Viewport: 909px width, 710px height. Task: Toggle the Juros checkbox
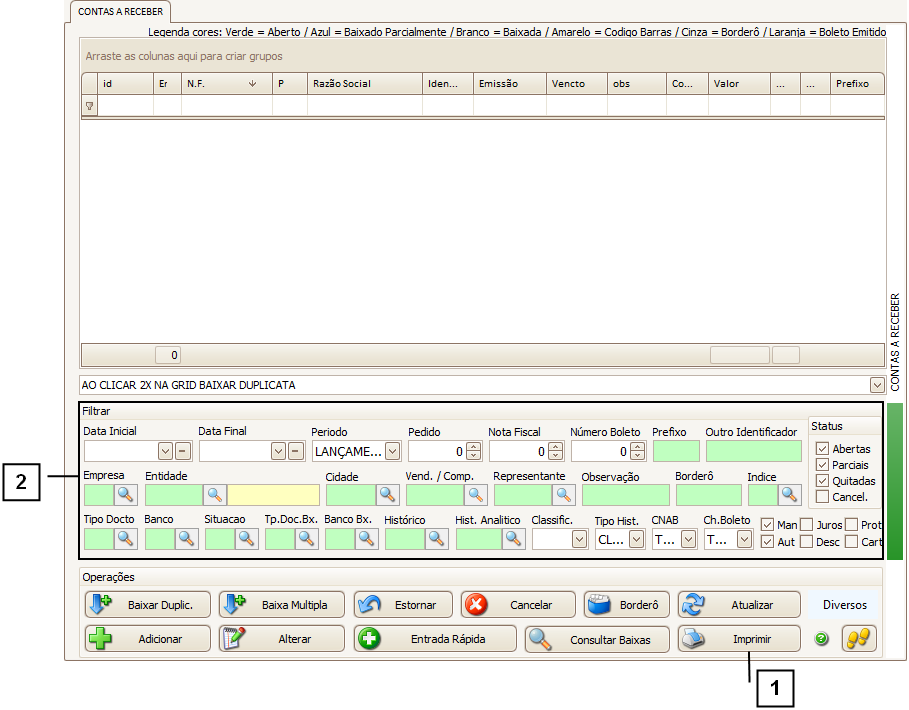pyautogui.click(x=806, y=525)
